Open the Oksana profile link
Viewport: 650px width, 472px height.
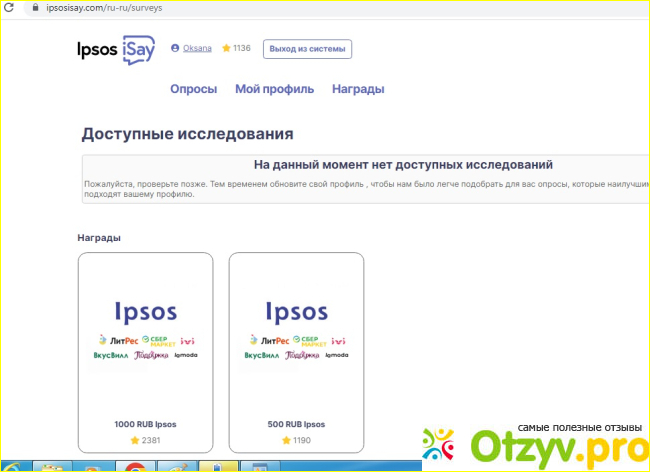coord(197,48)
